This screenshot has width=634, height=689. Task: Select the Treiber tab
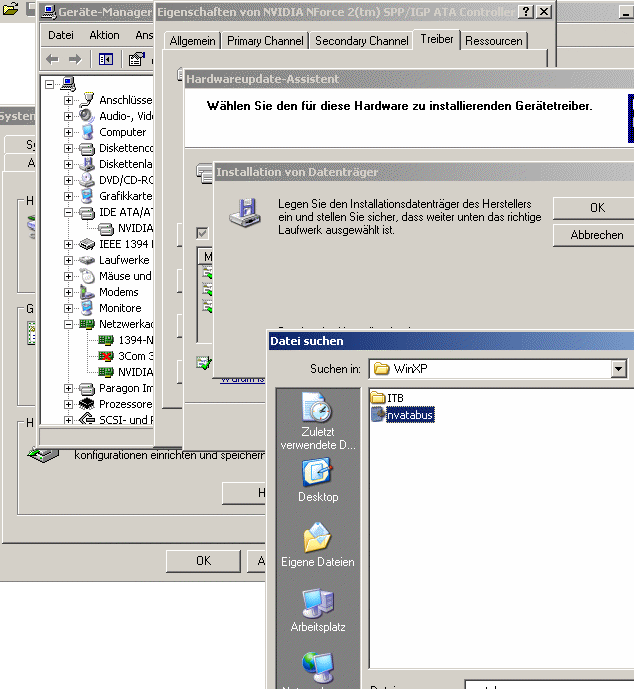[437, 39]
